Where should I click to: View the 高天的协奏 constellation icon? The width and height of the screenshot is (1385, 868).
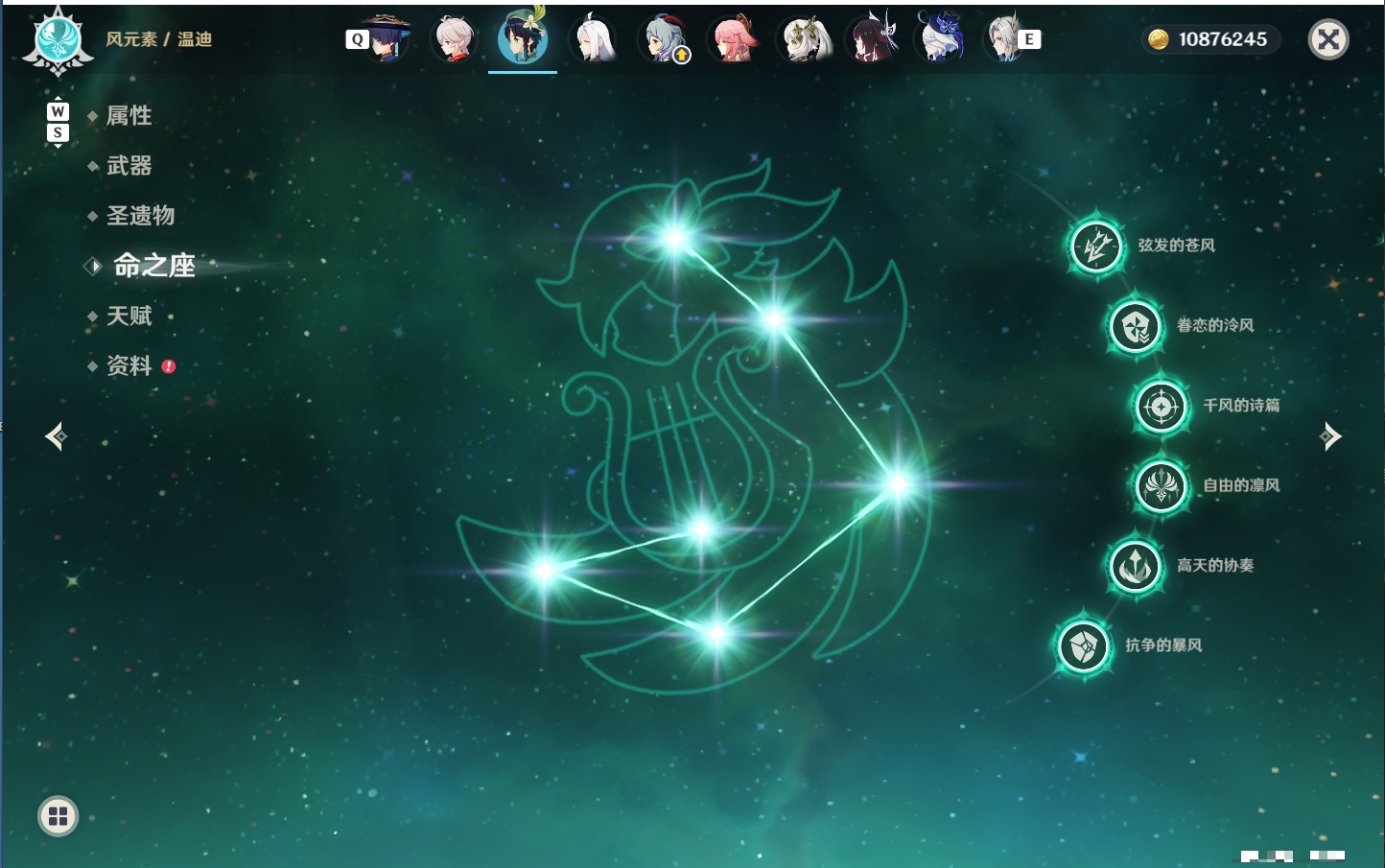pyautogui.click(x=1136, y=566)
